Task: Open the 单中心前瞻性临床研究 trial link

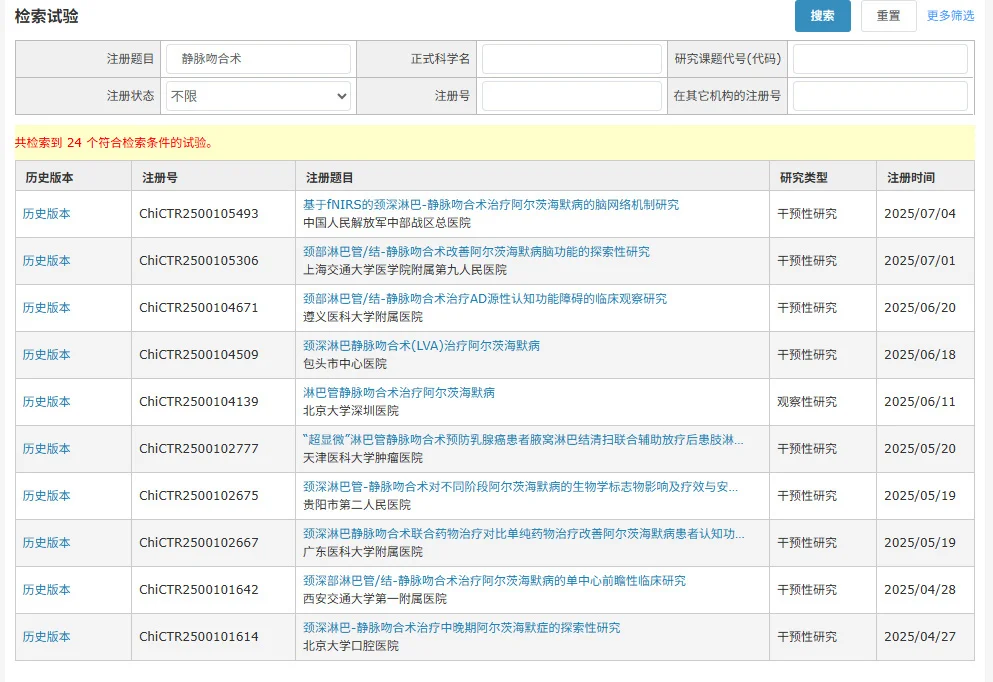Action: 494,581
